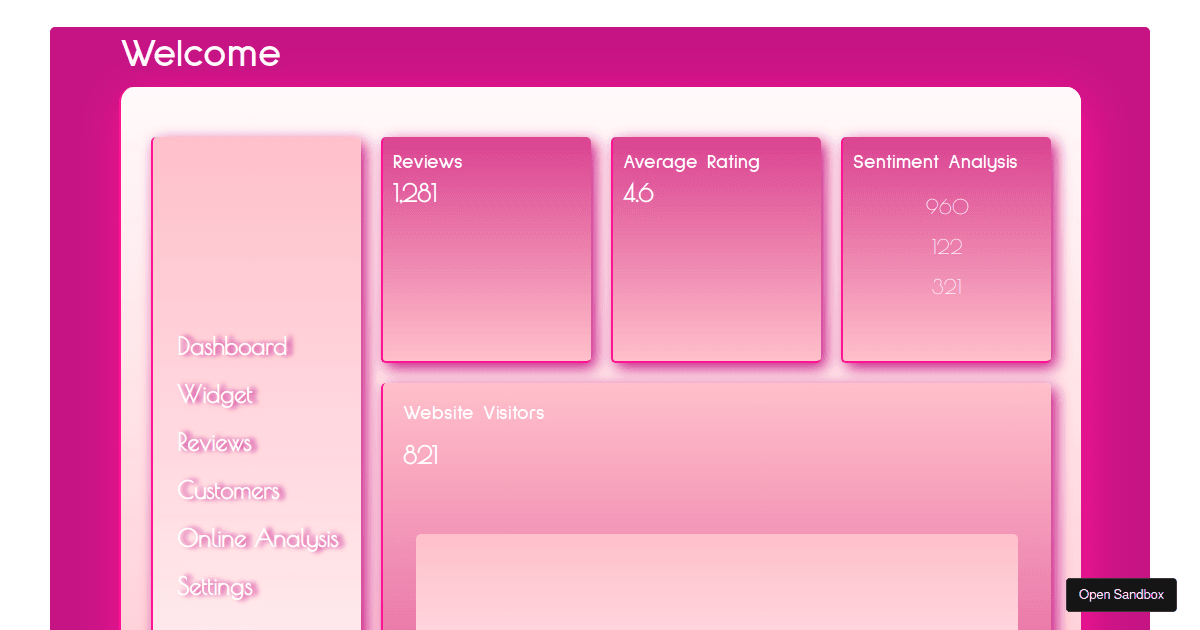Open the Dashboard section in the sidebar

click(232, 346)
